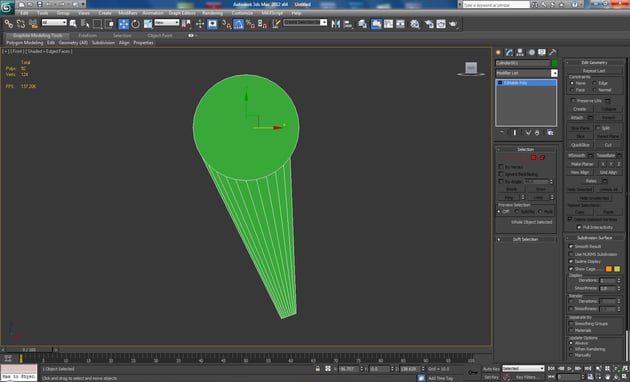Choose the Rectangular Selection Region tool
630x382 pixels.
97,24
